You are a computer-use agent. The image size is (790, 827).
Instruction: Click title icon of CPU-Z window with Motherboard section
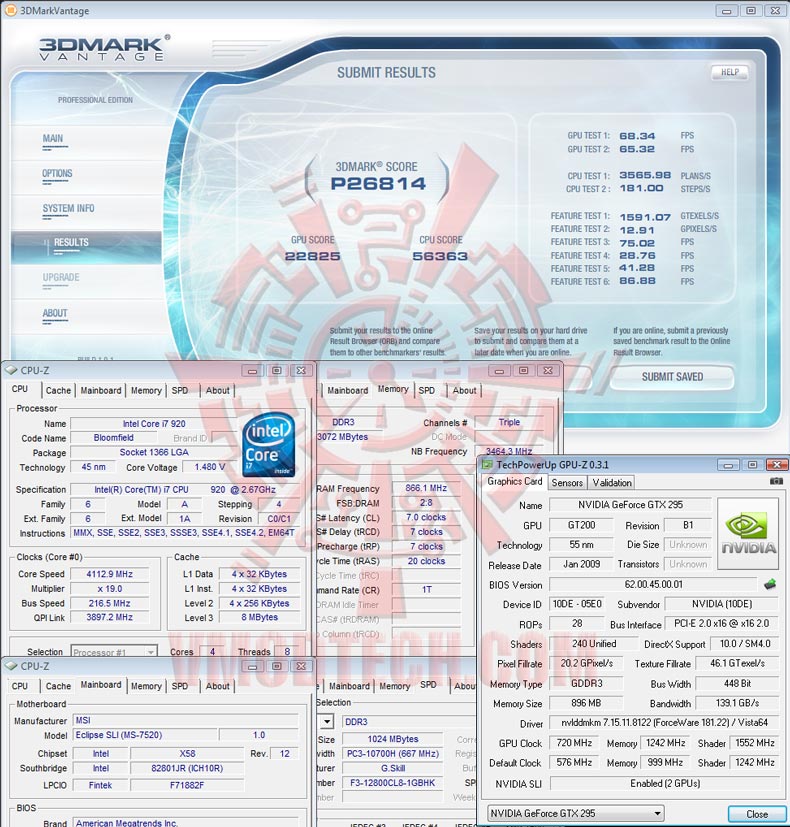click(11, 666)
